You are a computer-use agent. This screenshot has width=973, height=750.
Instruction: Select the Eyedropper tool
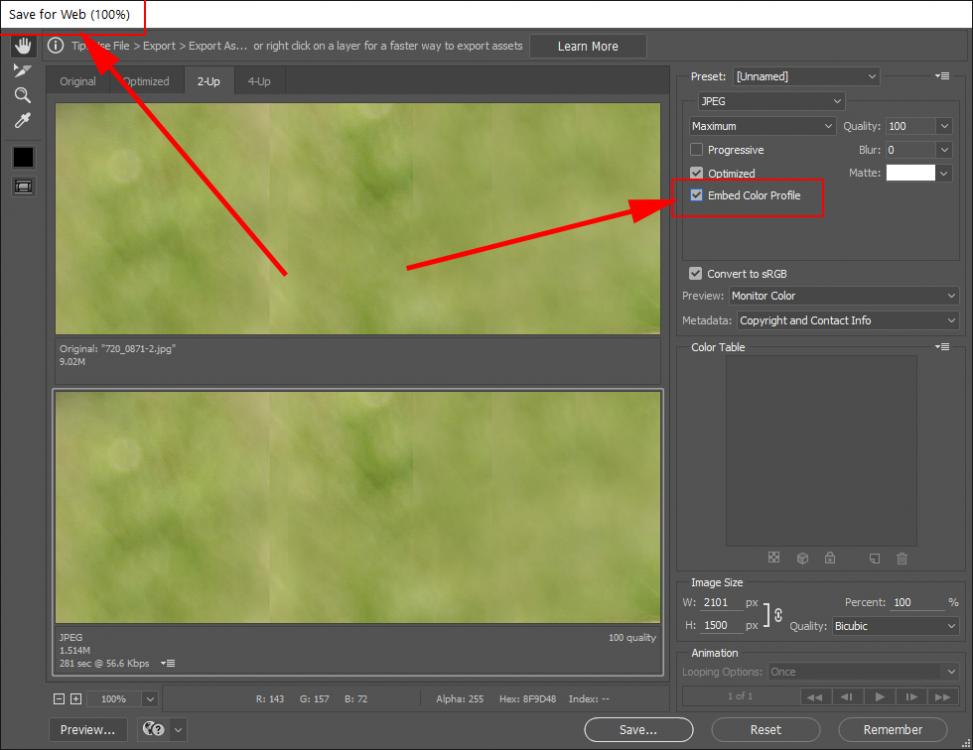(22, 121)
